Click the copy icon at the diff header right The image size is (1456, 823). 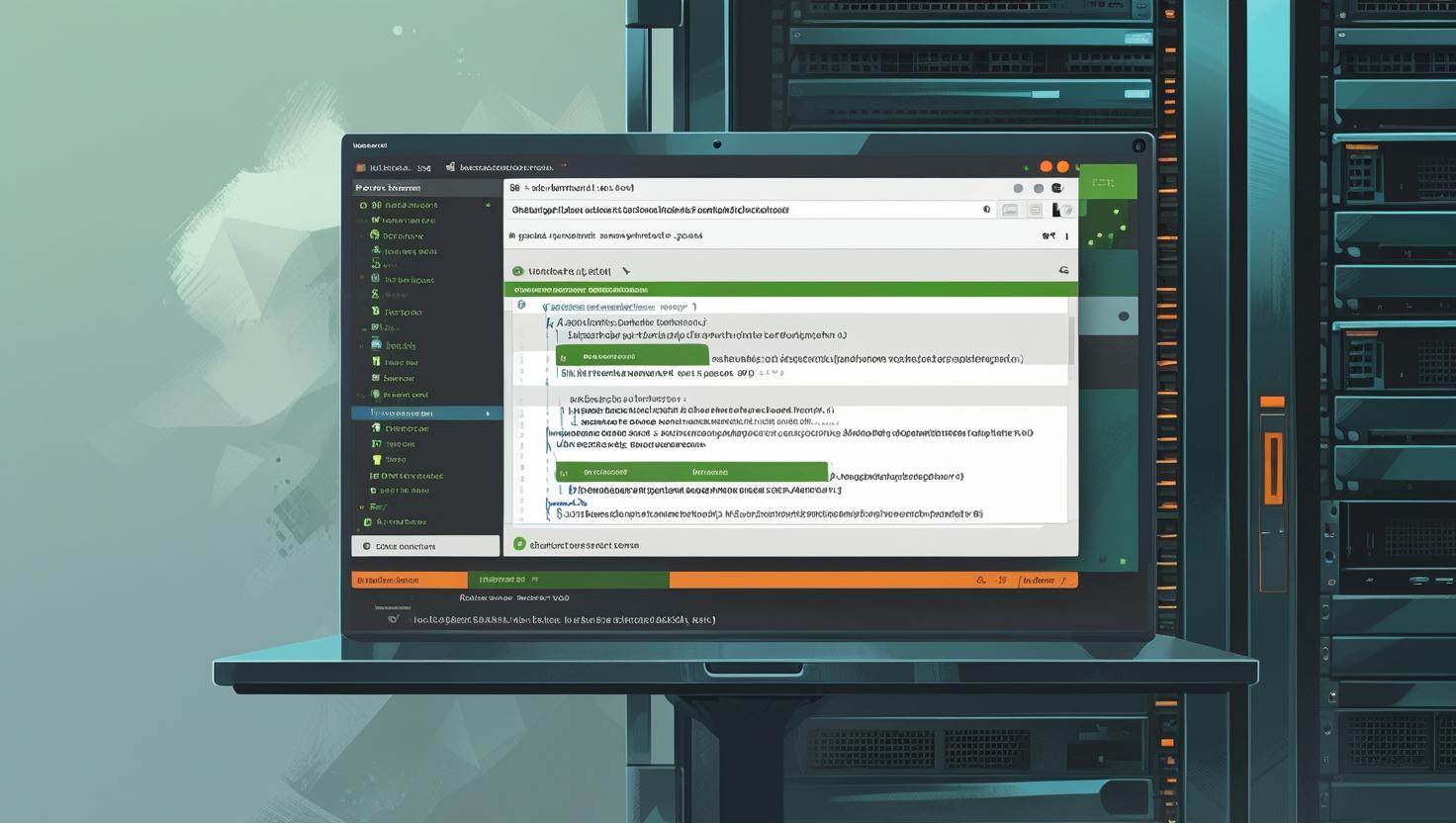1063,269
